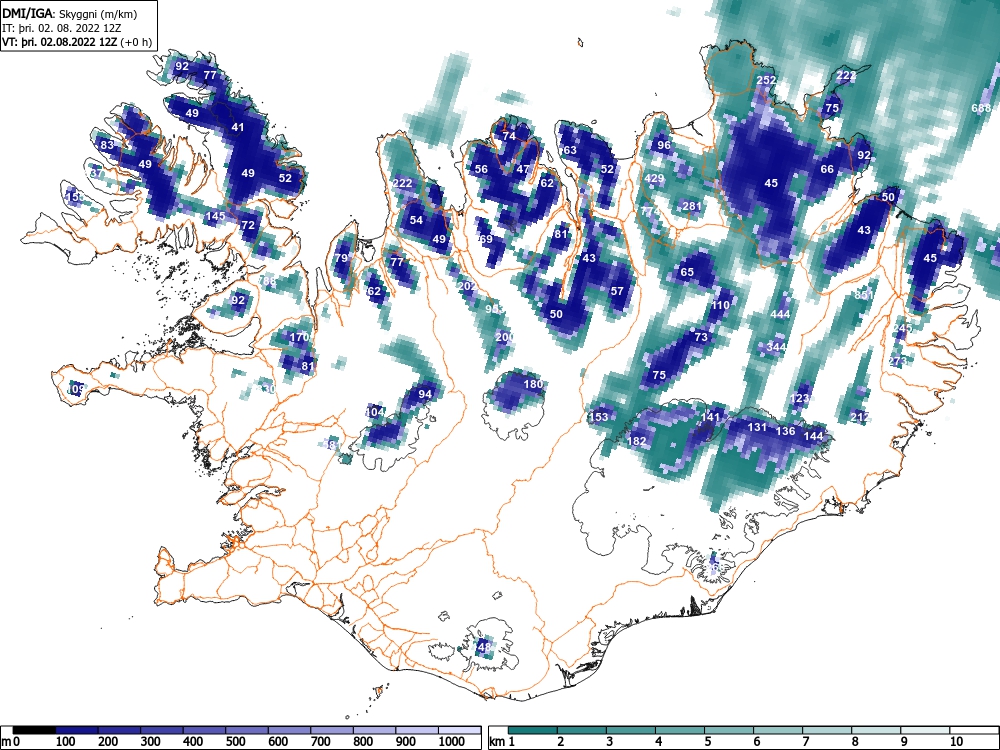This screenshot has width=1000, height=750.
Task: Click the visibility value 202
Action: tap(467, 286)
